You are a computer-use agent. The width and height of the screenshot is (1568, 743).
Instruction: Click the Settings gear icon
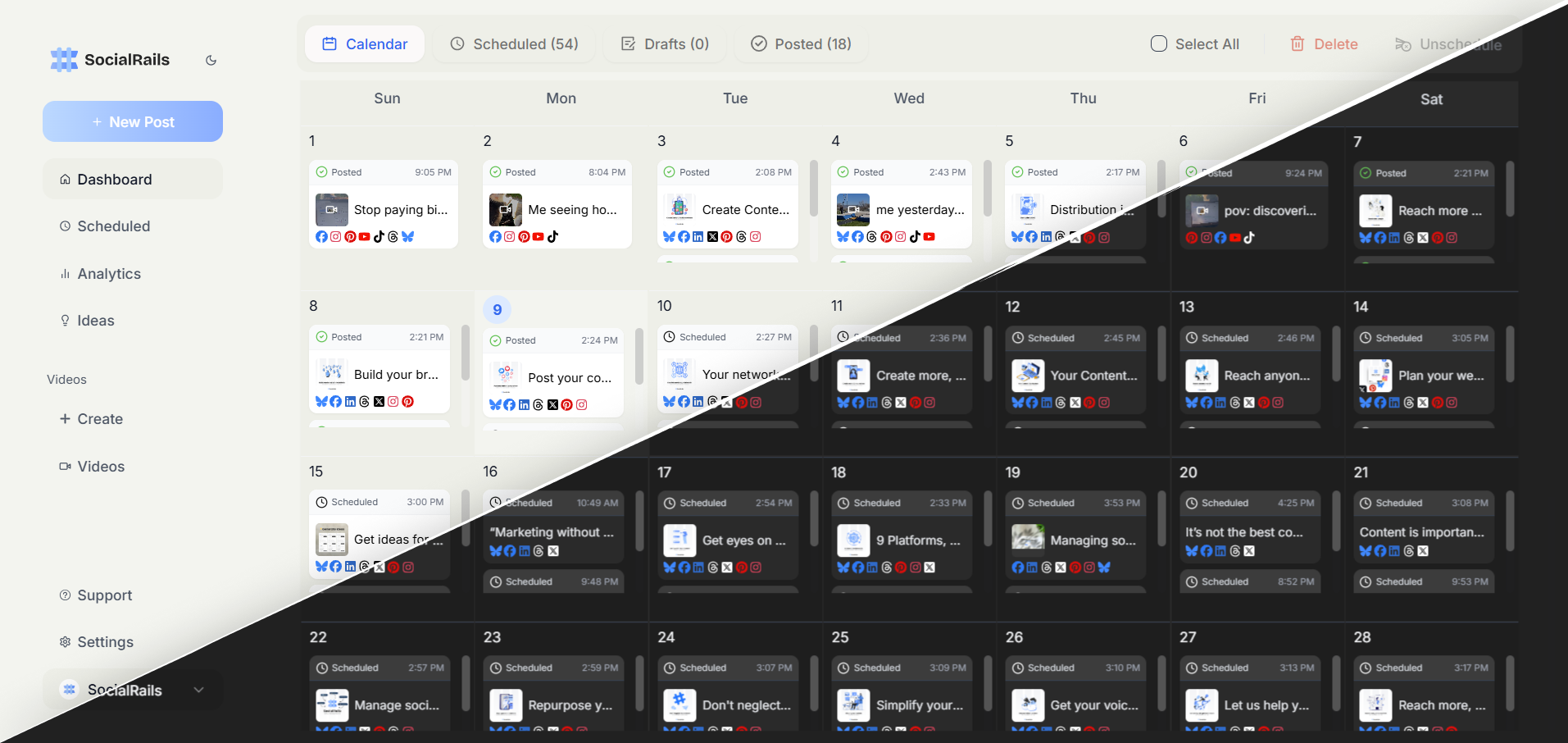pyautogui.click(x=66, y=642)
